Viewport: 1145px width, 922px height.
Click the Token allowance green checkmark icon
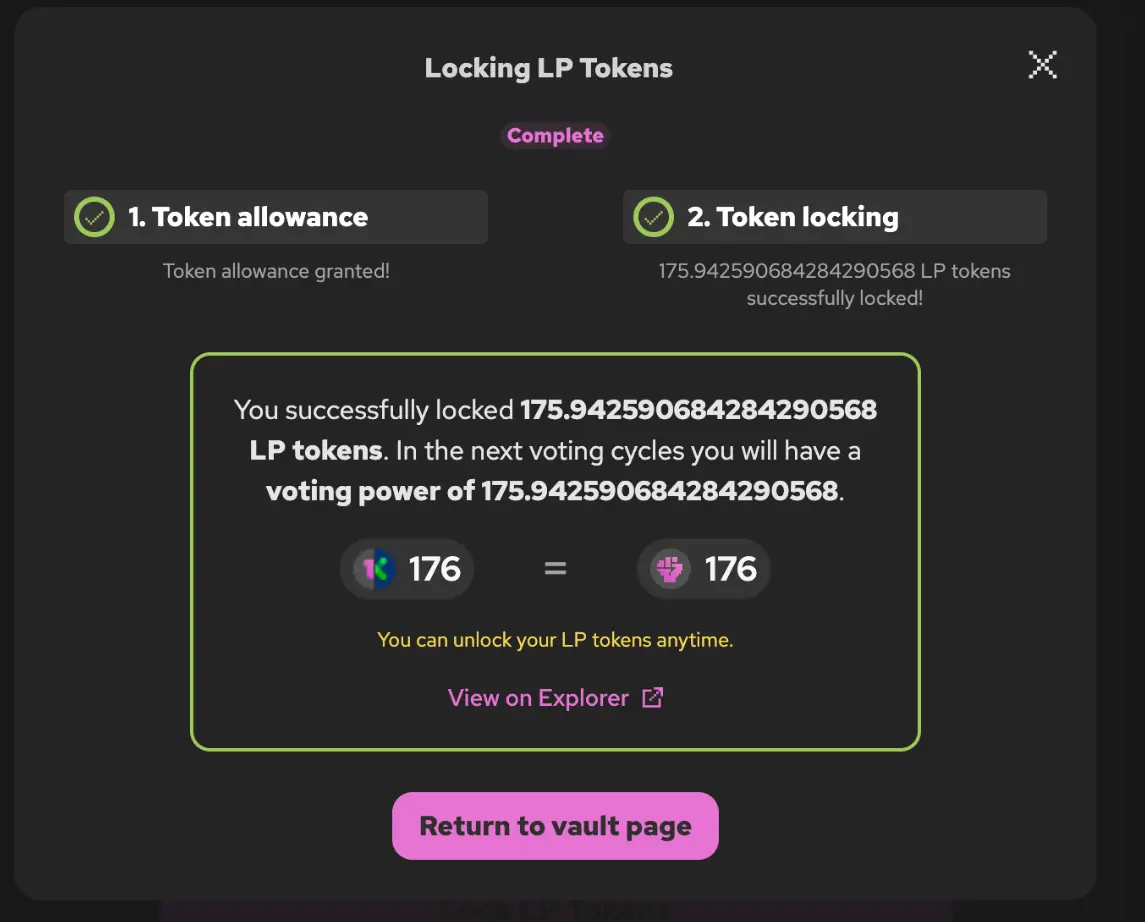pyautogui.click(x=95, y=217)
